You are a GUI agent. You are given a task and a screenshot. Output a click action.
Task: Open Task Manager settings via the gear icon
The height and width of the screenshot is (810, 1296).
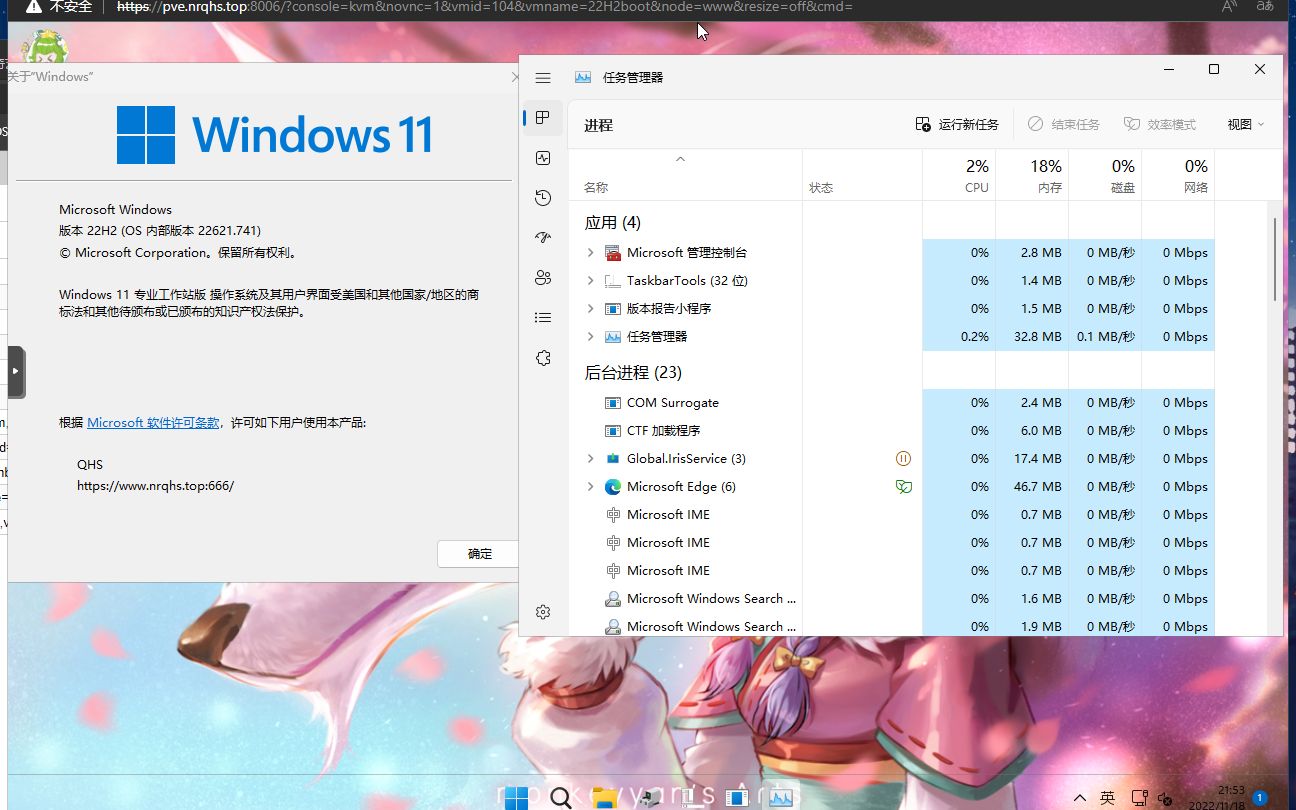(x=542, y=611)
